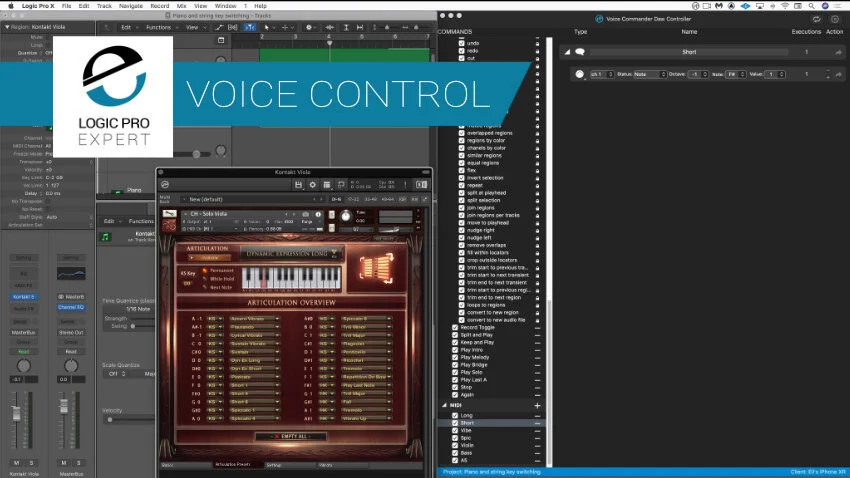
Task: Open the Dynamic Expression Long articulation dropdown
Action: 291,254
